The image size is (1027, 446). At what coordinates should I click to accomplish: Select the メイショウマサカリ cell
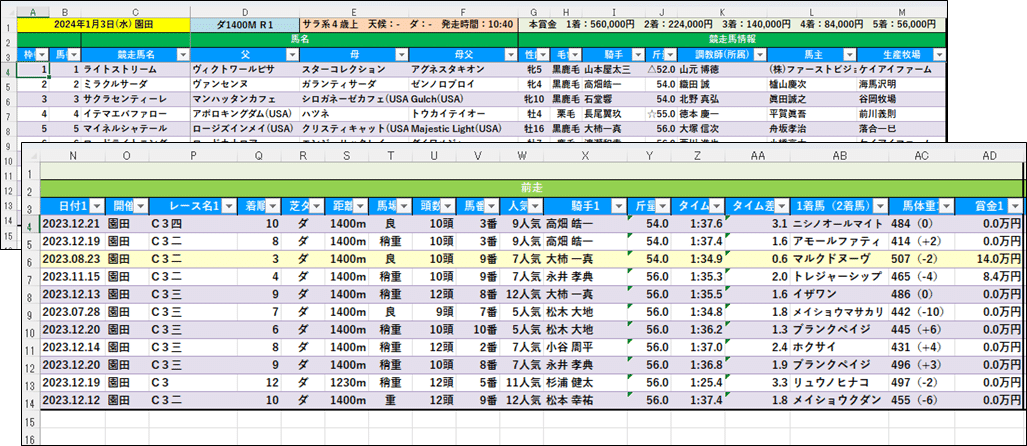(x=839, y=312)
